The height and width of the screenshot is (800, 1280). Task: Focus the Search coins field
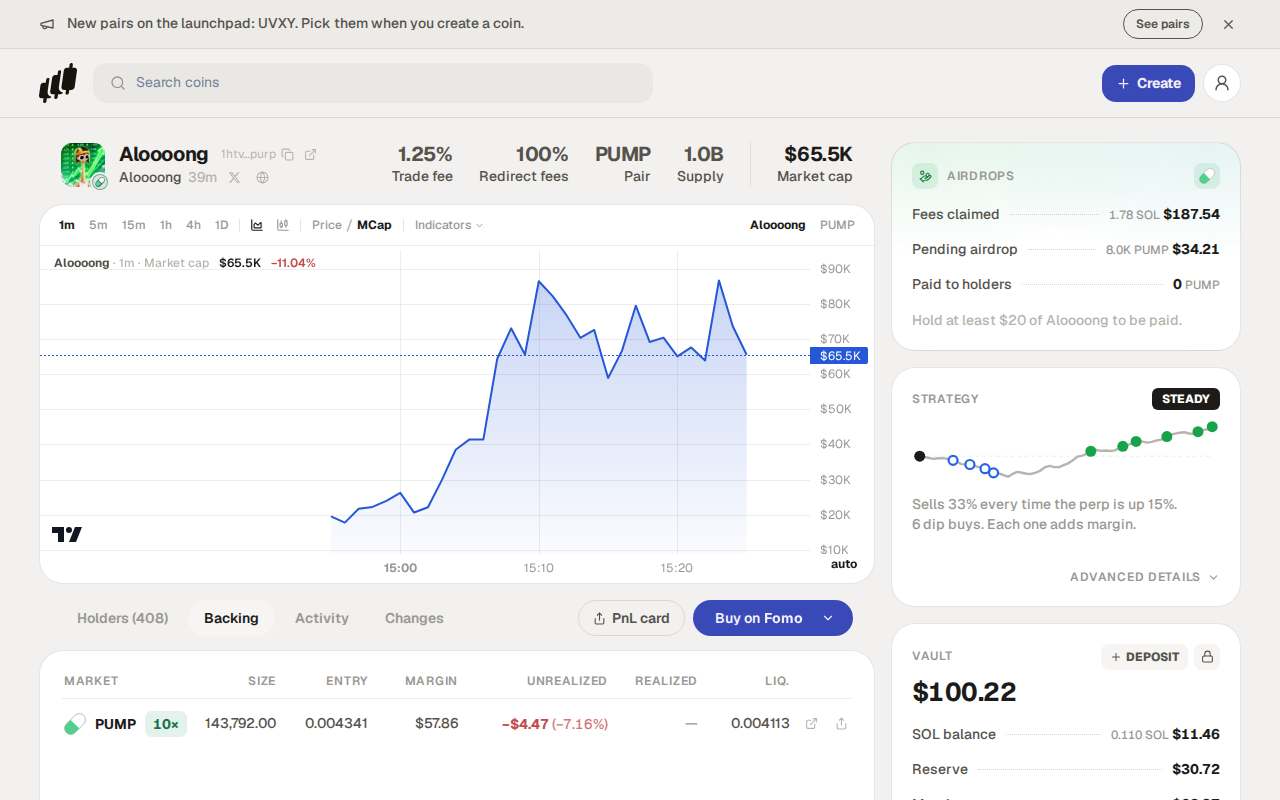pyautogui.click(x=373, y=83)
